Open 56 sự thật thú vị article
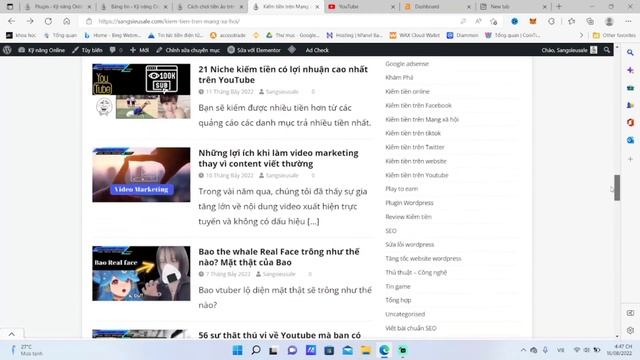The width and height of the screenshot is (640, 360). pos(280,335)
